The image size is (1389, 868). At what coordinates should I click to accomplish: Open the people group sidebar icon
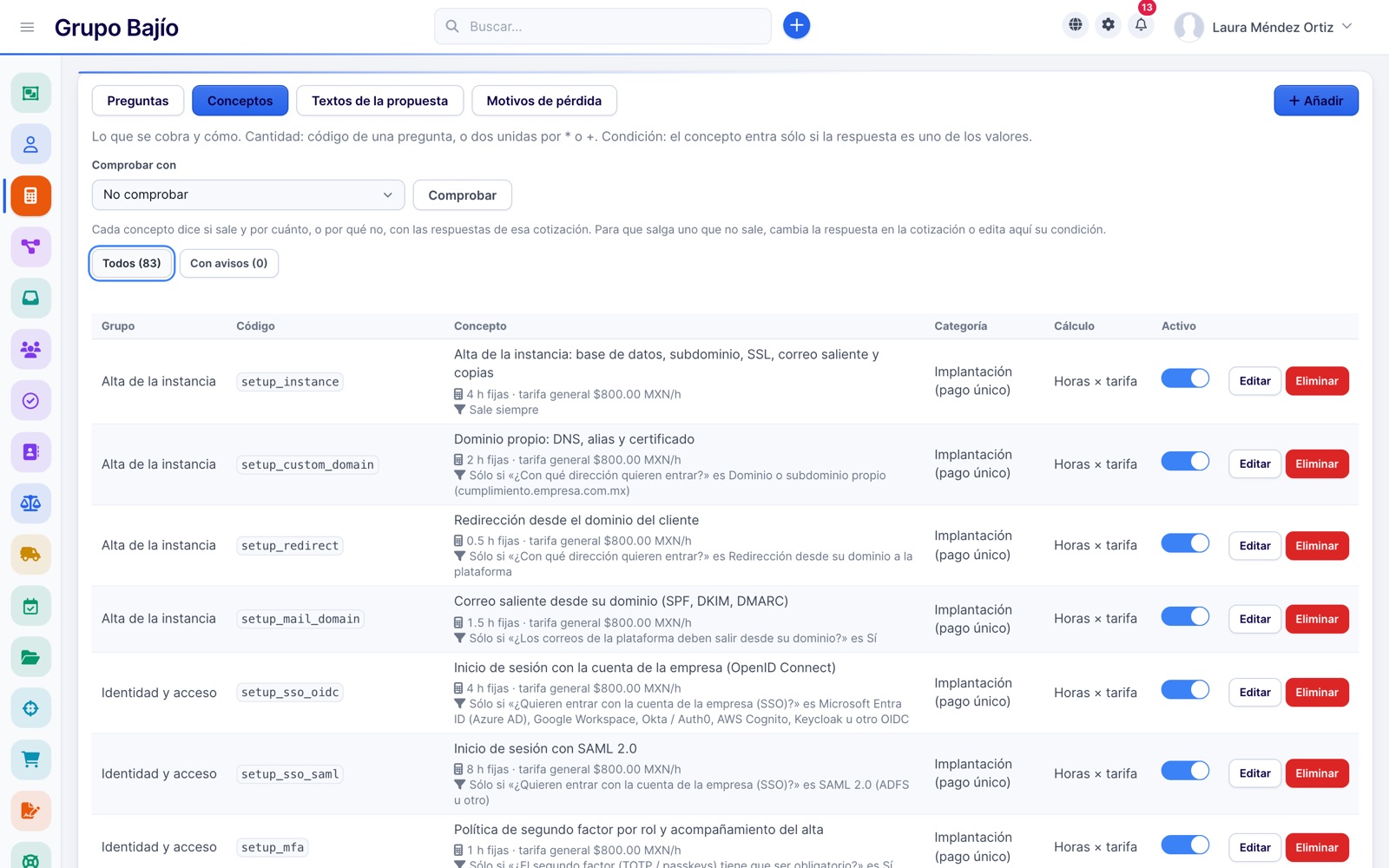coord(30,349)
